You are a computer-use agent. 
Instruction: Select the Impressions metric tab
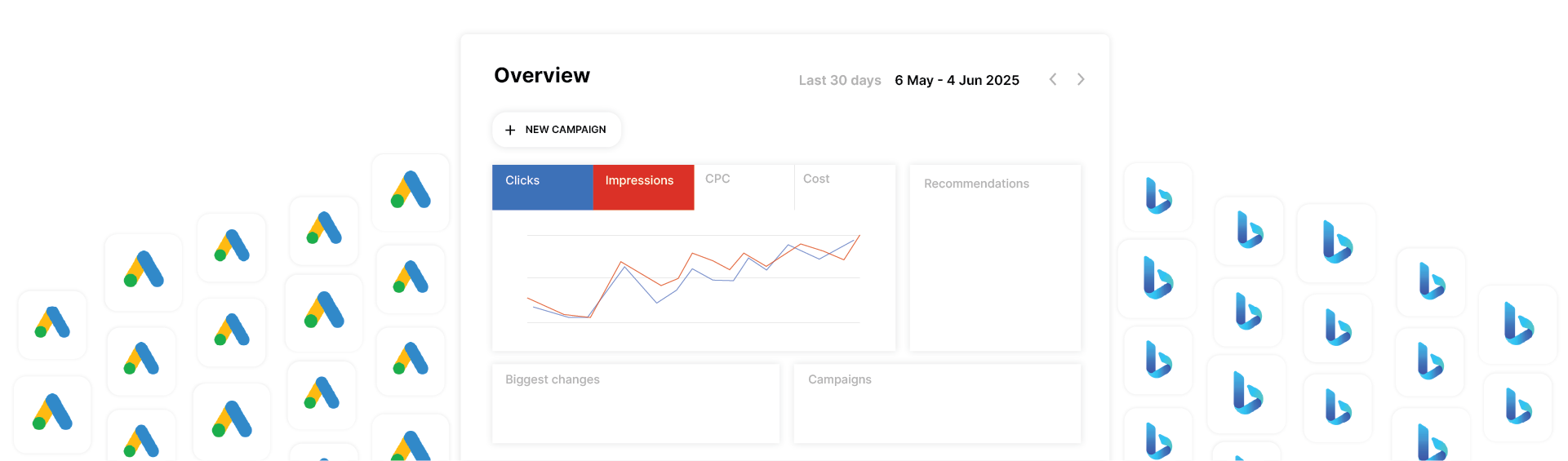(x=644, y=187)
